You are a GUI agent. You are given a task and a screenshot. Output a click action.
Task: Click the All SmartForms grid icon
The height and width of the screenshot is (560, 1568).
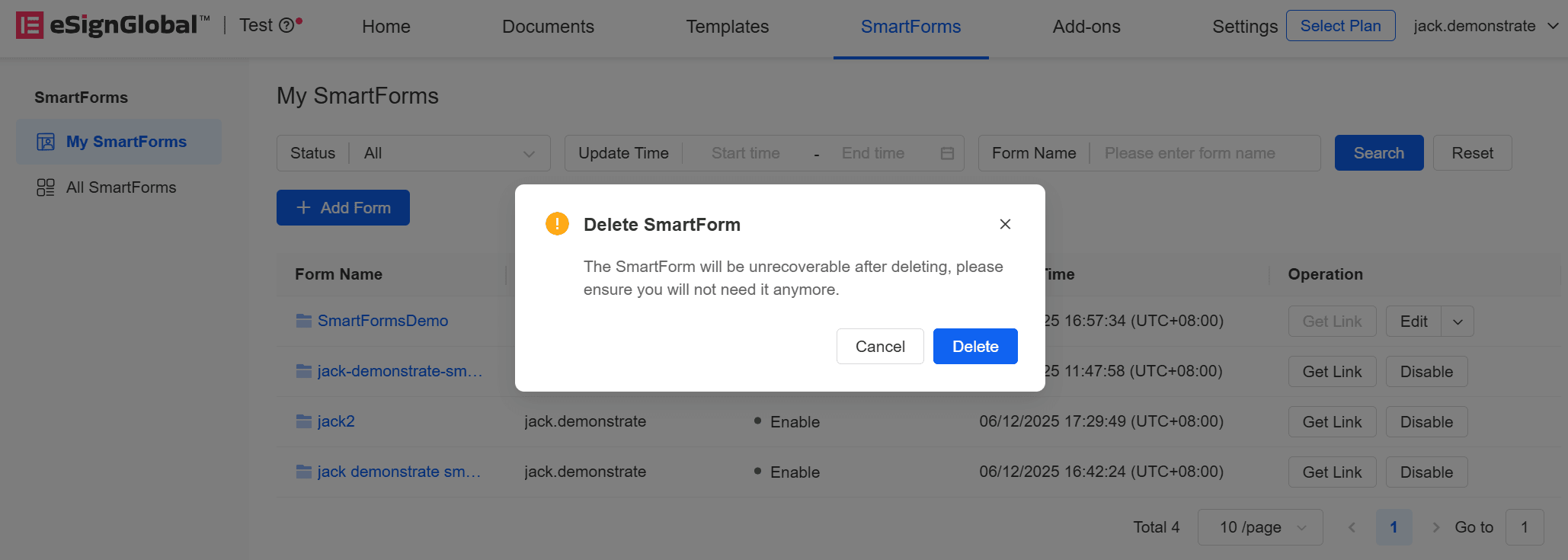(x=46, y=187)
